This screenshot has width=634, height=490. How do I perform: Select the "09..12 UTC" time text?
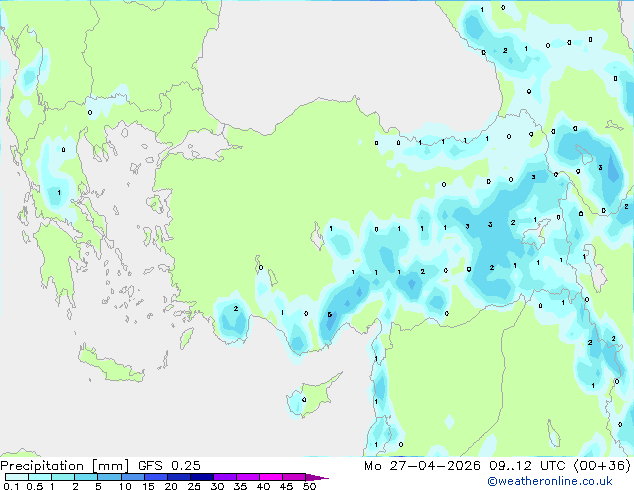[526, 466]
